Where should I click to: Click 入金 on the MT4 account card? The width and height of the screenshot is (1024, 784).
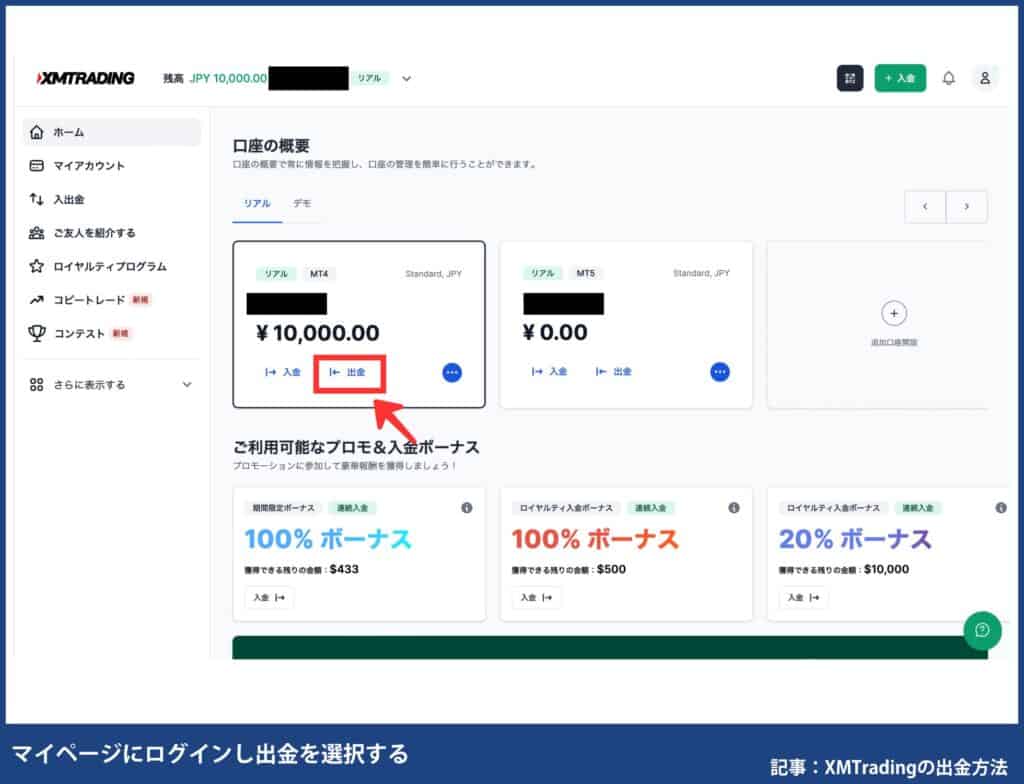pyautogui.click(x=283, y=372)
